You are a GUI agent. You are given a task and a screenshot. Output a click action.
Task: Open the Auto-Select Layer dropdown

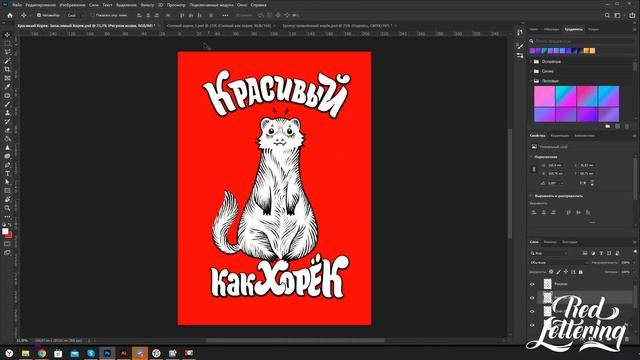75,15
